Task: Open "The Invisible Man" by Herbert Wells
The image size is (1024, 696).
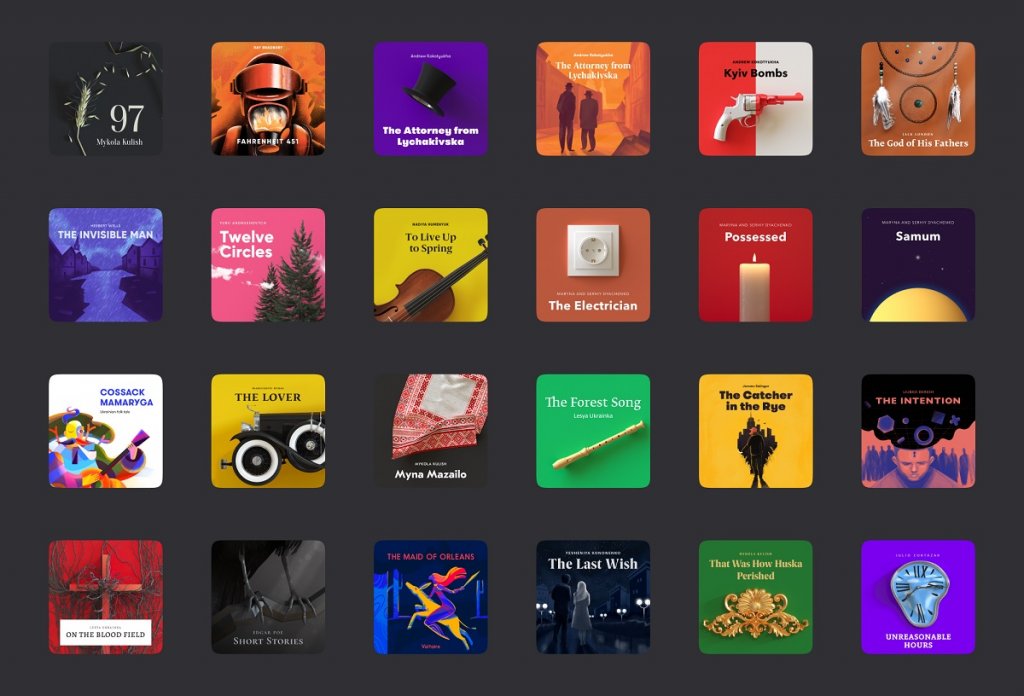Action: 106,263
